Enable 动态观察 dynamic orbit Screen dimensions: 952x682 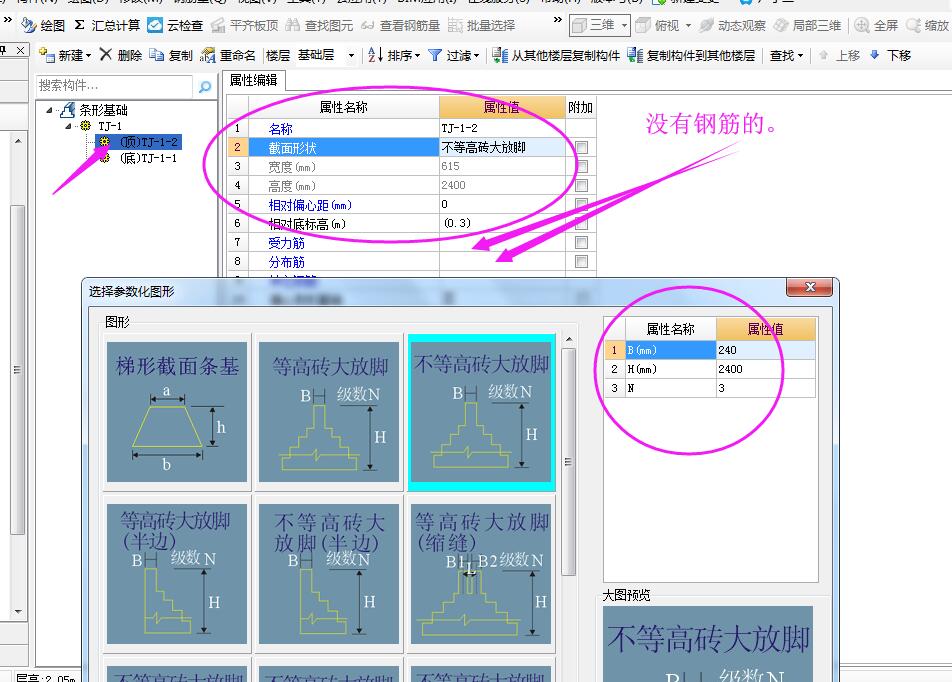point(732,26)
